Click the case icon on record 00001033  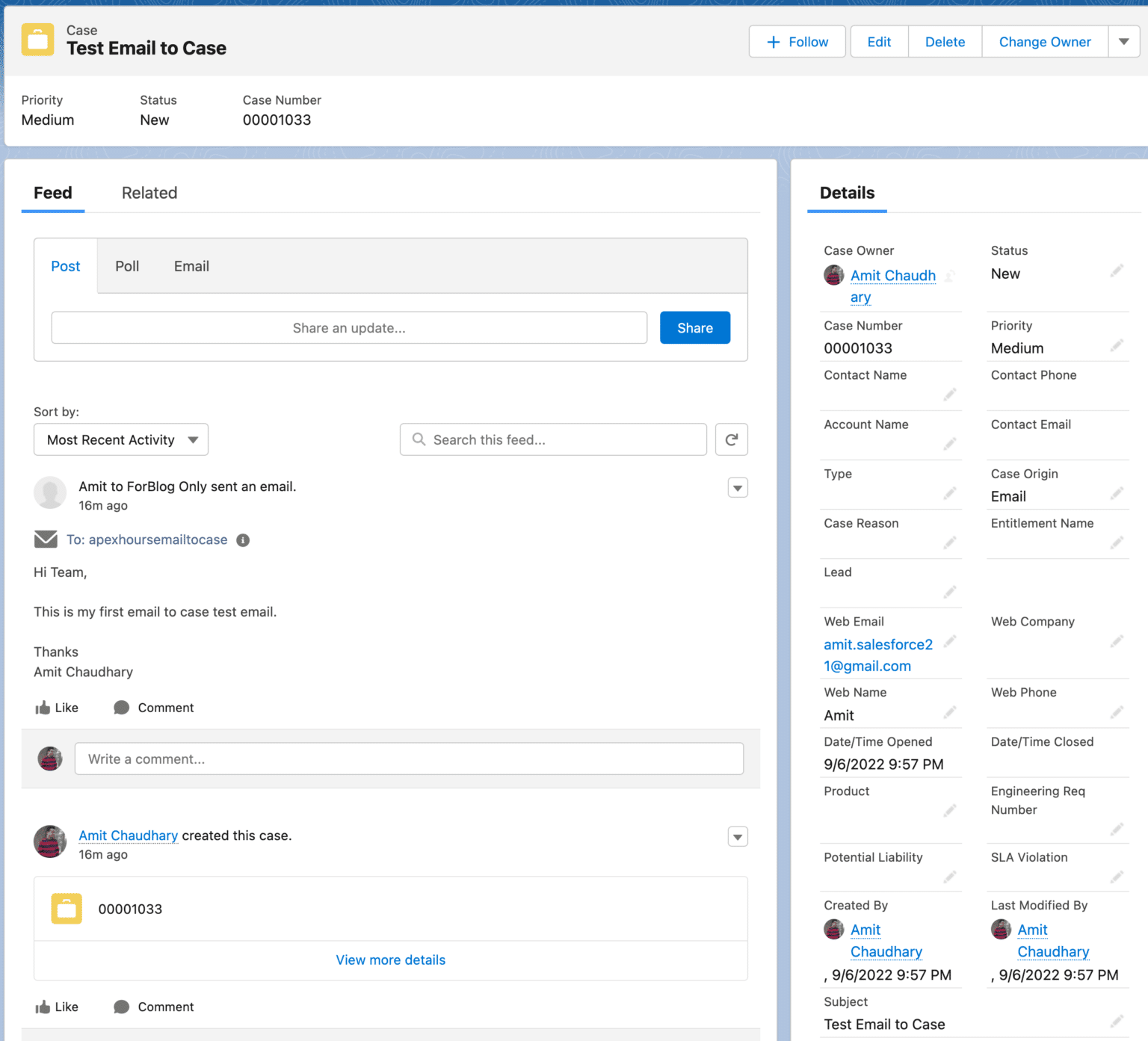pyautogui.click(x=66, y=909)
